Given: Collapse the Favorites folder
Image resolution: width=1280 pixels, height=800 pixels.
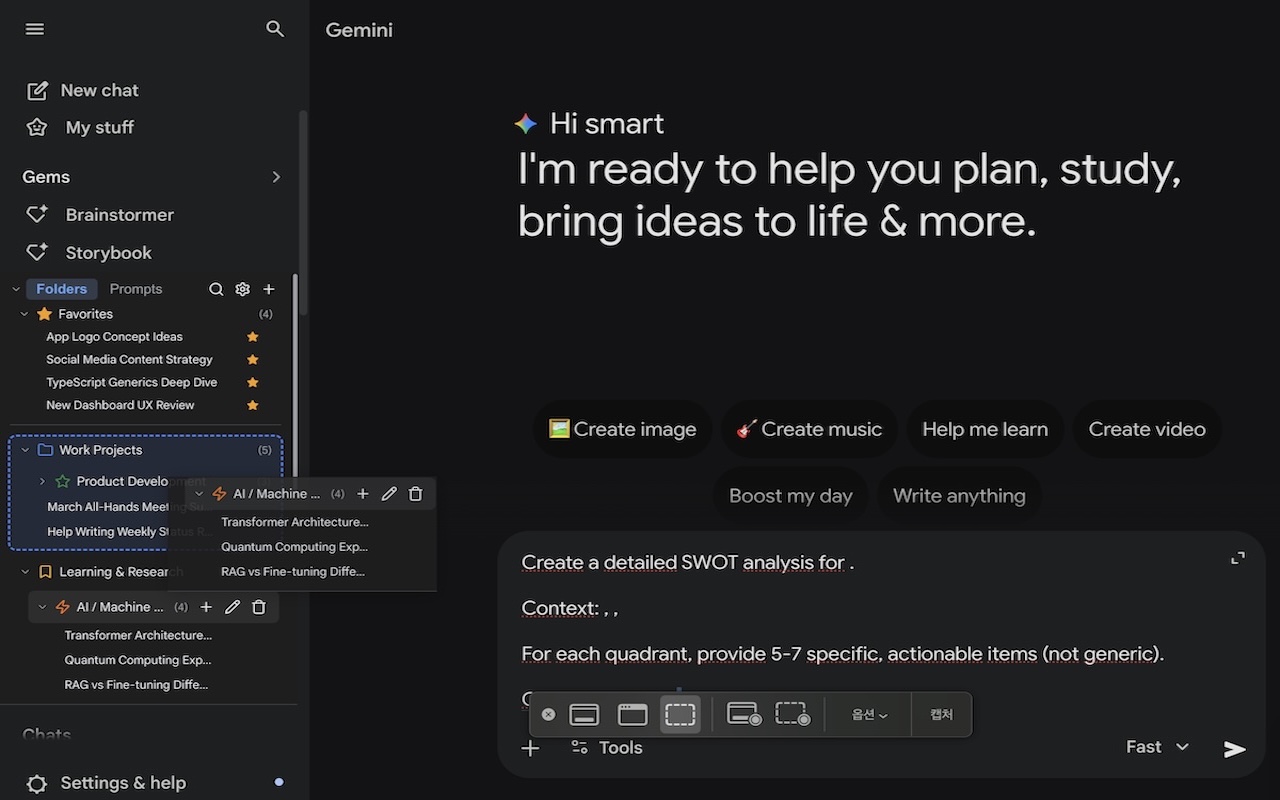Looking at the screenshot, I should pyautogui.click(x=25, y=314).
